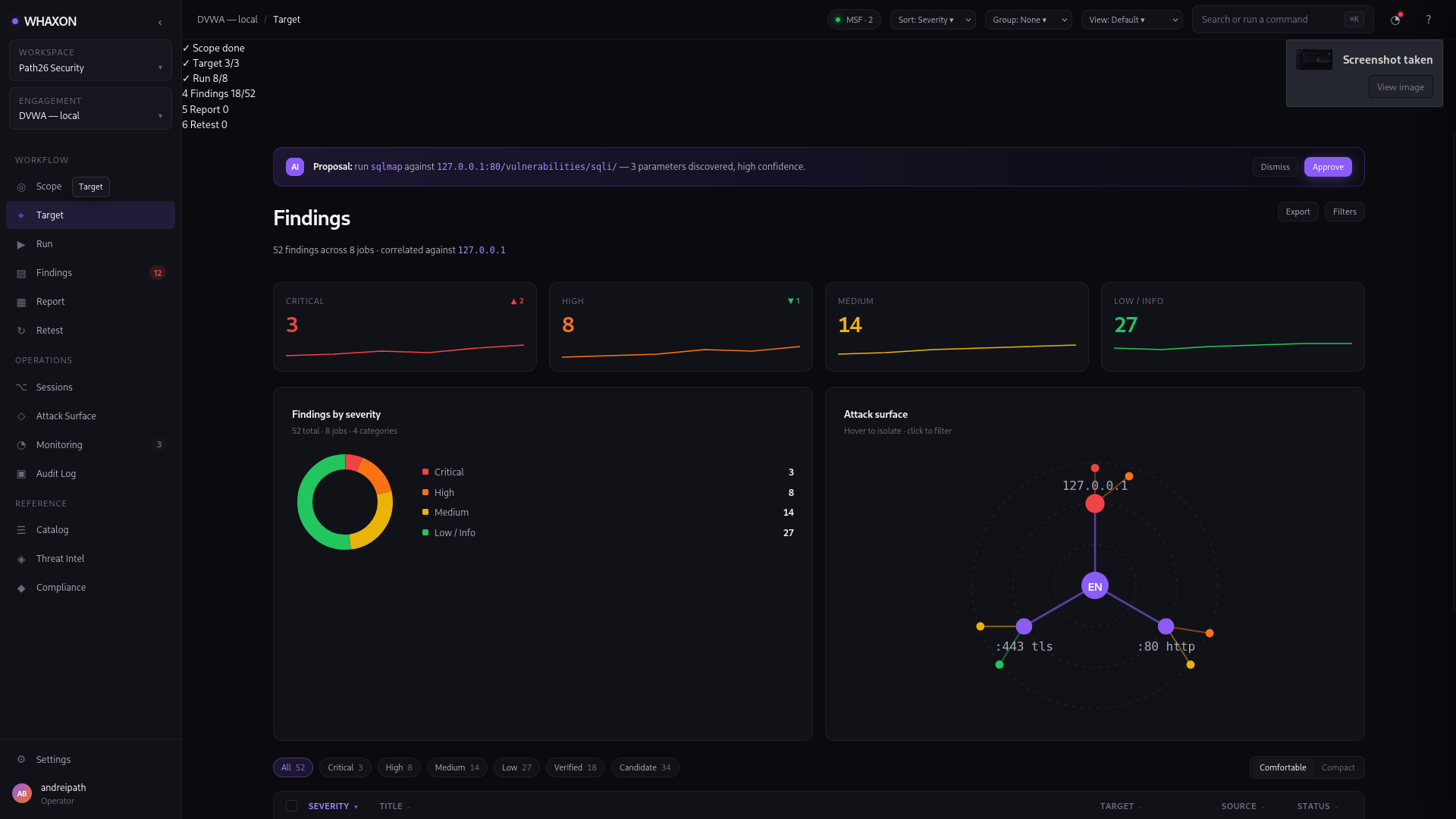Select the :443 tls node
The image size is (1456, 819).
(1024, 626)
